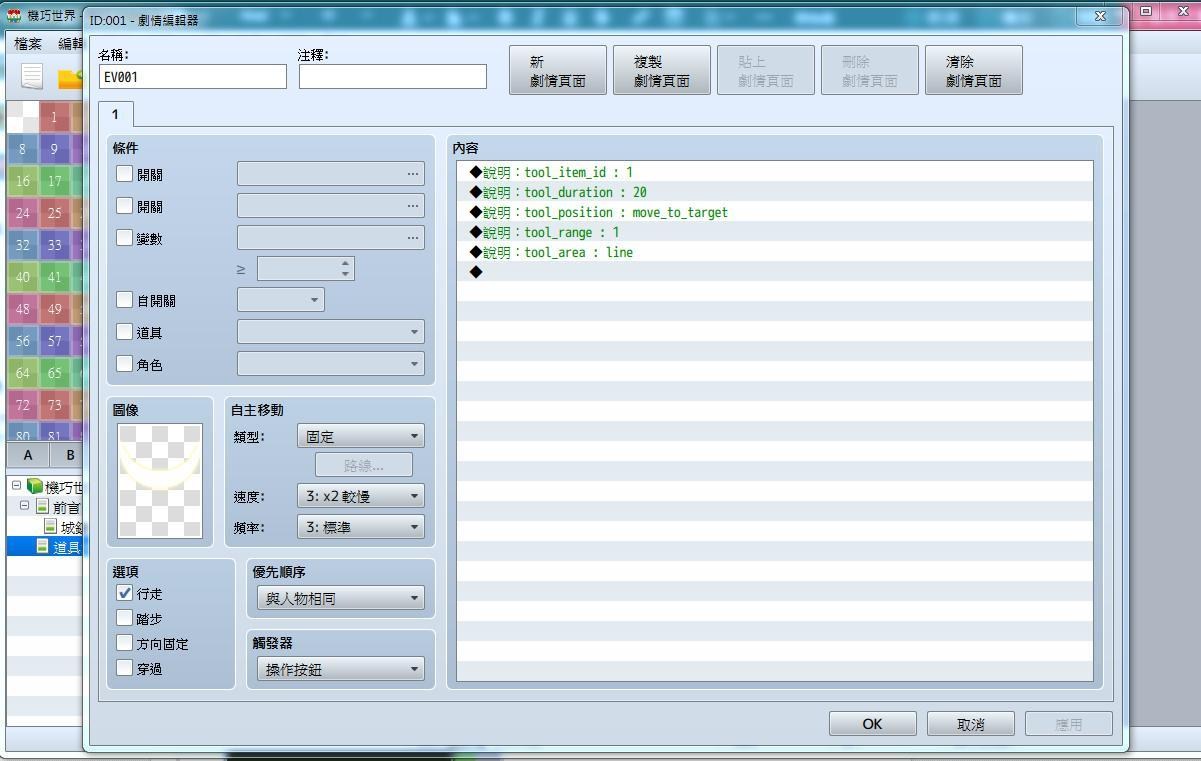This screenshot has height=761, width=1201.
Task: Open the first 開關 selector ellipsis field
Action: [x=331, y=174]
